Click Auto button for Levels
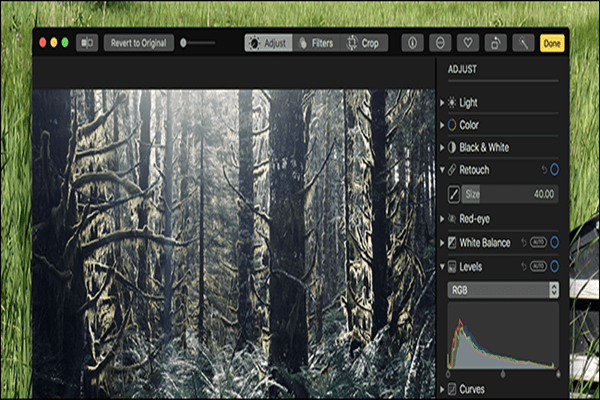600x400 pixels. click(x=538, y=266)
